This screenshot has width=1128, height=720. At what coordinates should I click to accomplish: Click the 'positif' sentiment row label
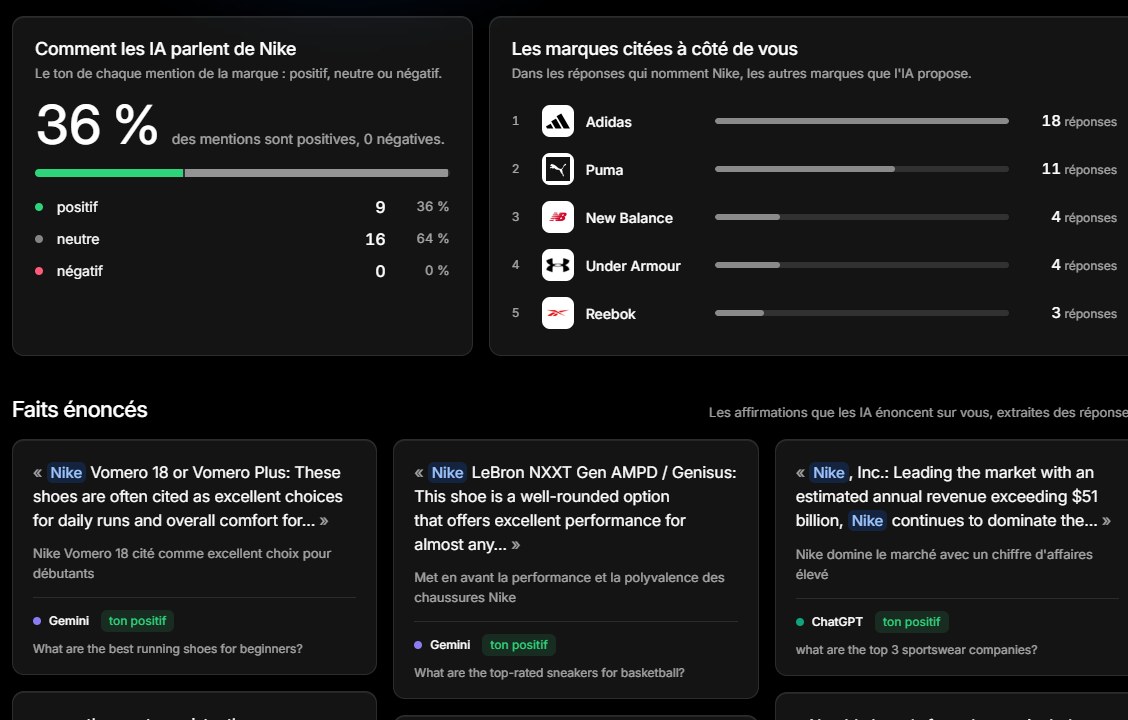(77, 207)
